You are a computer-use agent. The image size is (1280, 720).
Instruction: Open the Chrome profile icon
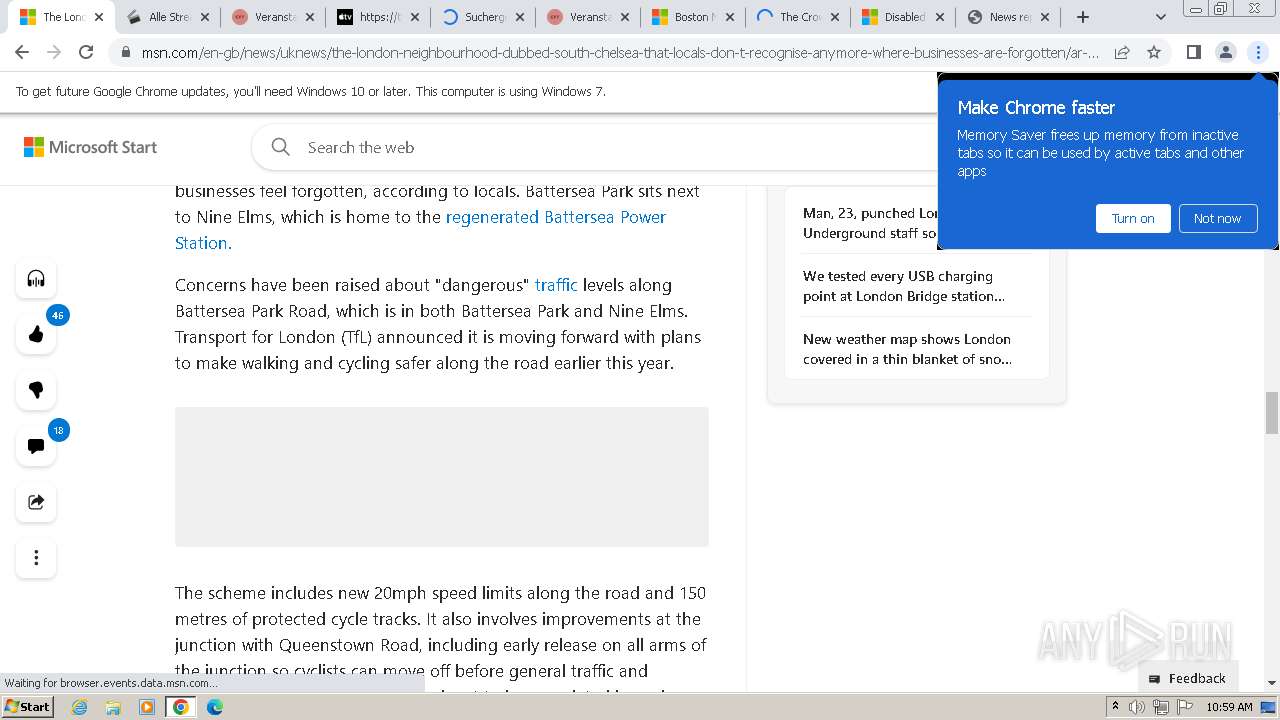click(1225, 52)
